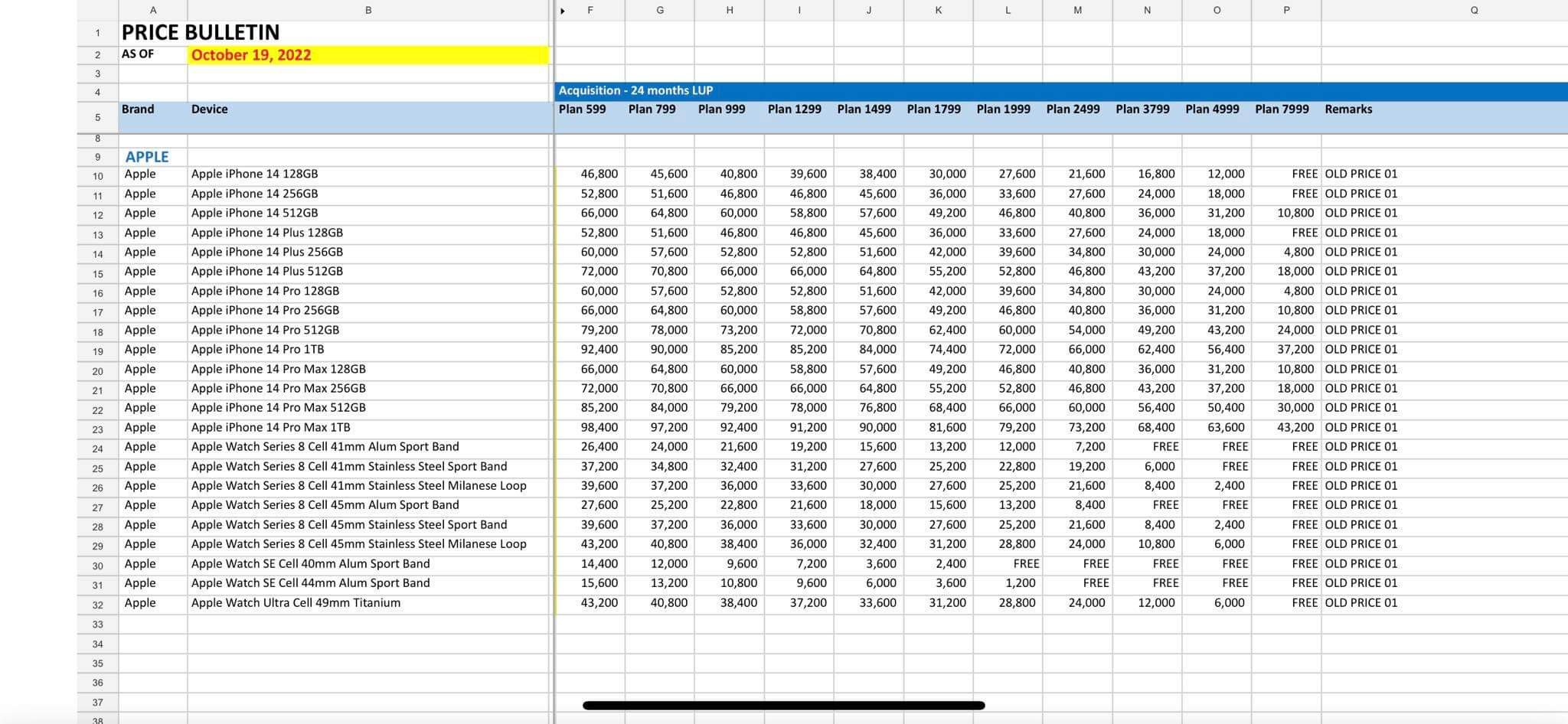This screenshot has width=1568, height=724.
Task: Select row 32 header number
Action: tap(98, 605)
